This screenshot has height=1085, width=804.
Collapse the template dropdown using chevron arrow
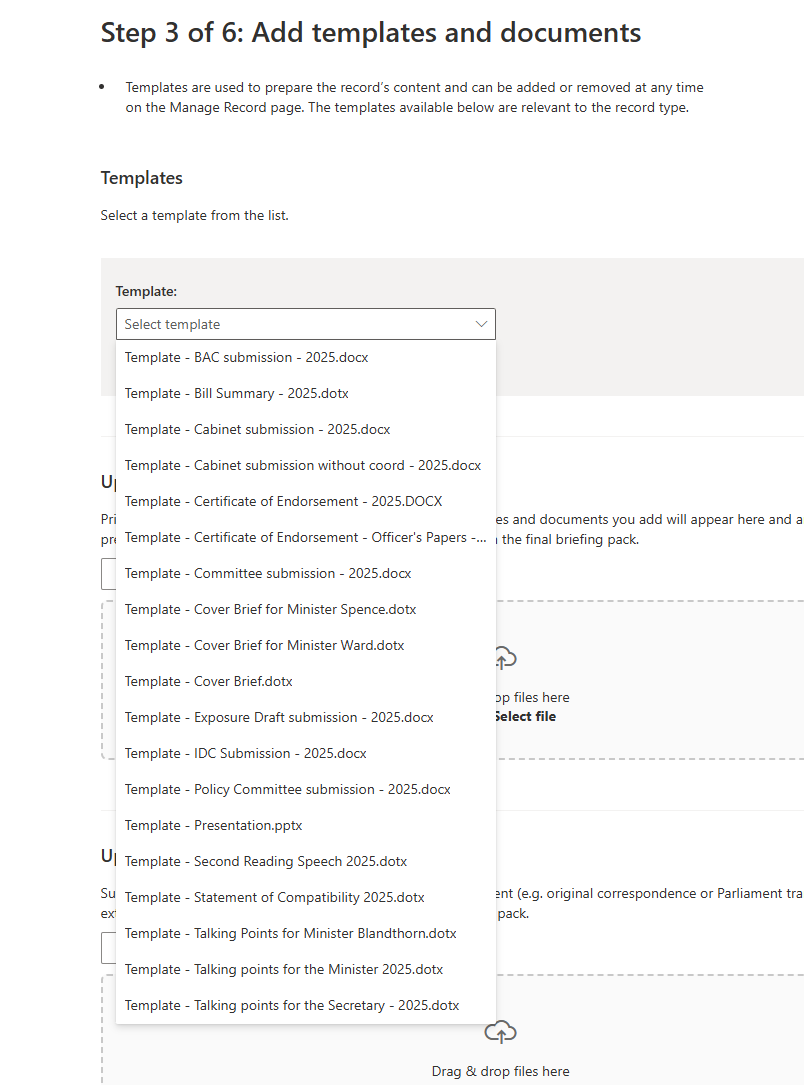481,324
